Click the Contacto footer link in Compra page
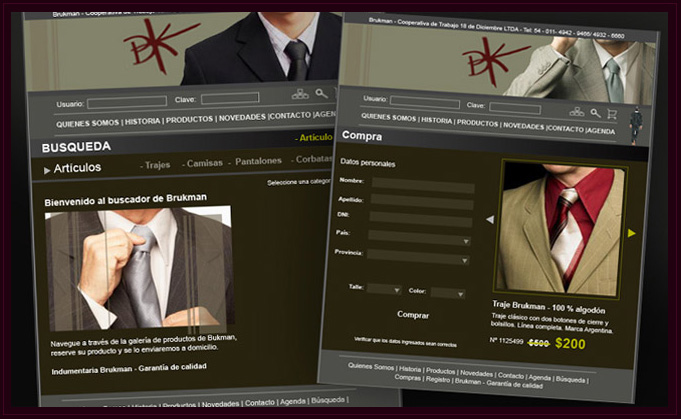The image size is (681, 419). coord(511,375)
